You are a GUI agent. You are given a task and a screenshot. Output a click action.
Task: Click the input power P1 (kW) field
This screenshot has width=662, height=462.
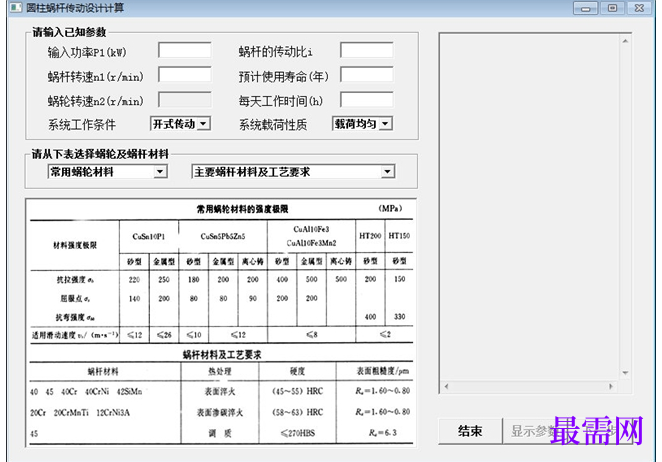coord(185,50)
